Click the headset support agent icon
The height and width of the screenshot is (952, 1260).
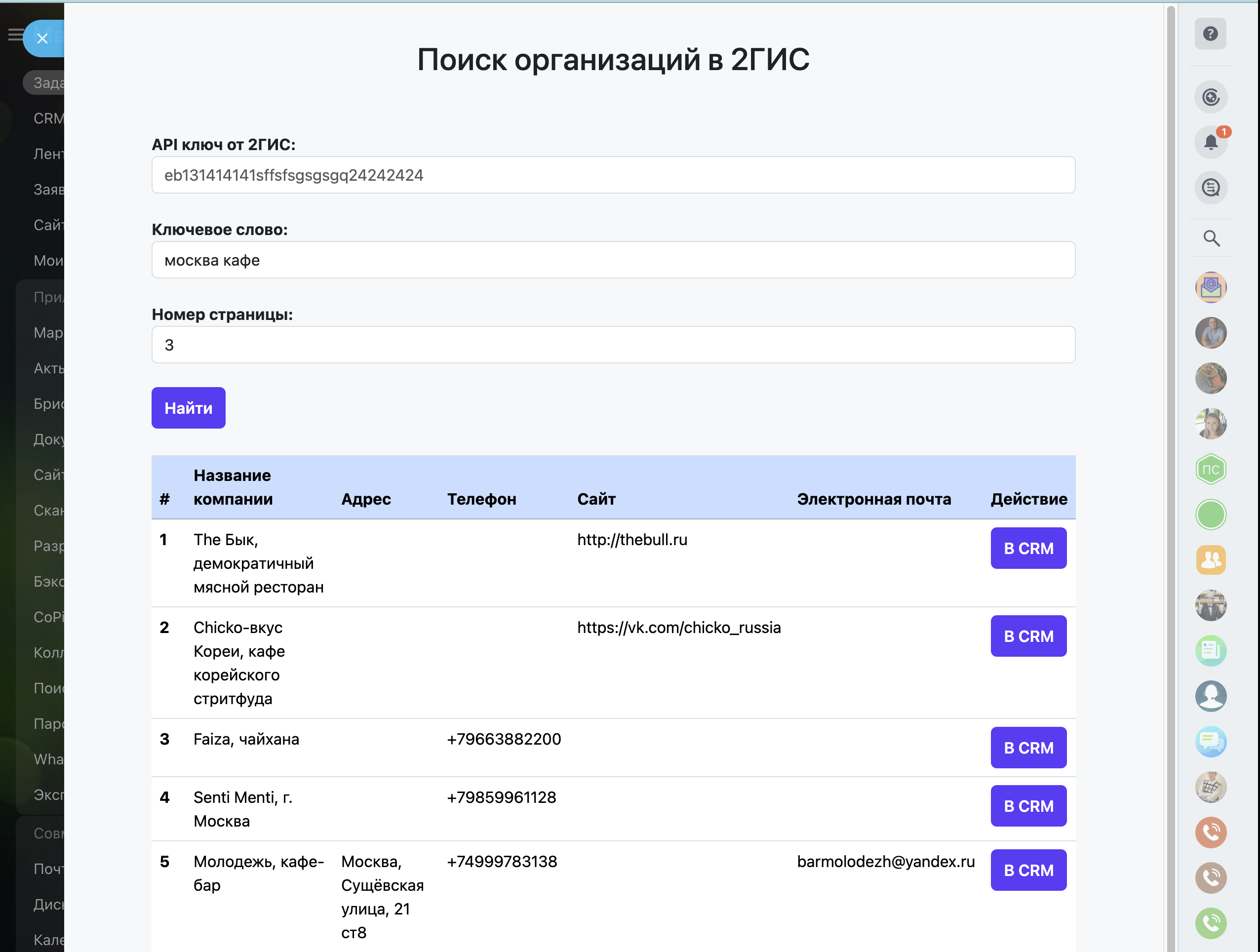point(1211,696)
